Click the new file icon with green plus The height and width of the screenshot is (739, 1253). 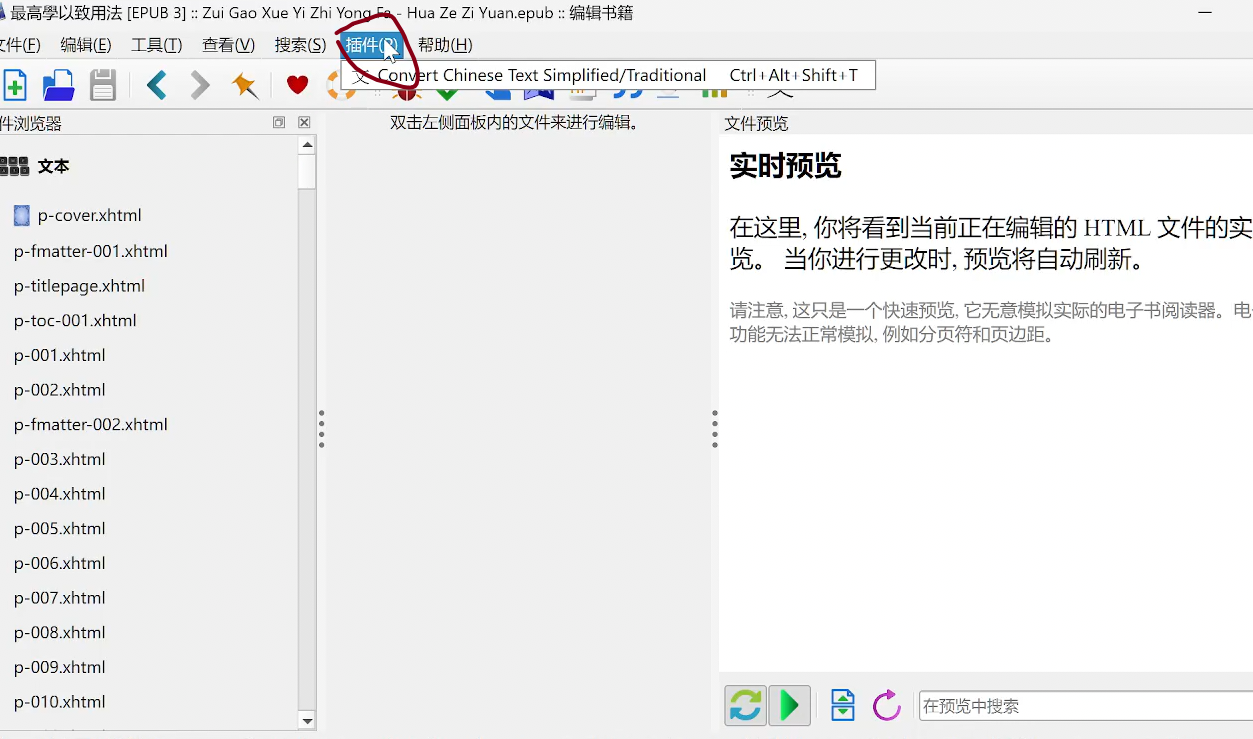coord(14,85)
